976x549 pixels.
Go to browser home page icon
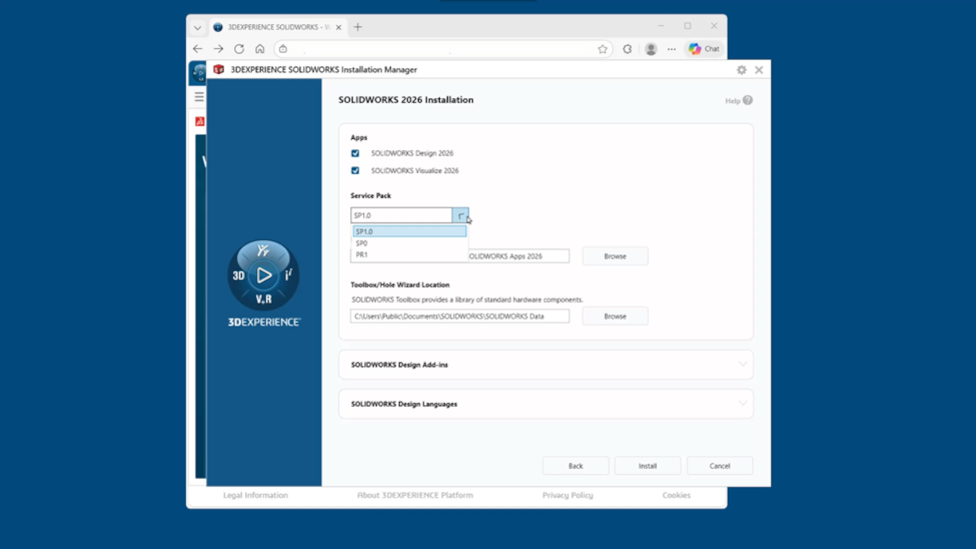[x=260, y=49]
